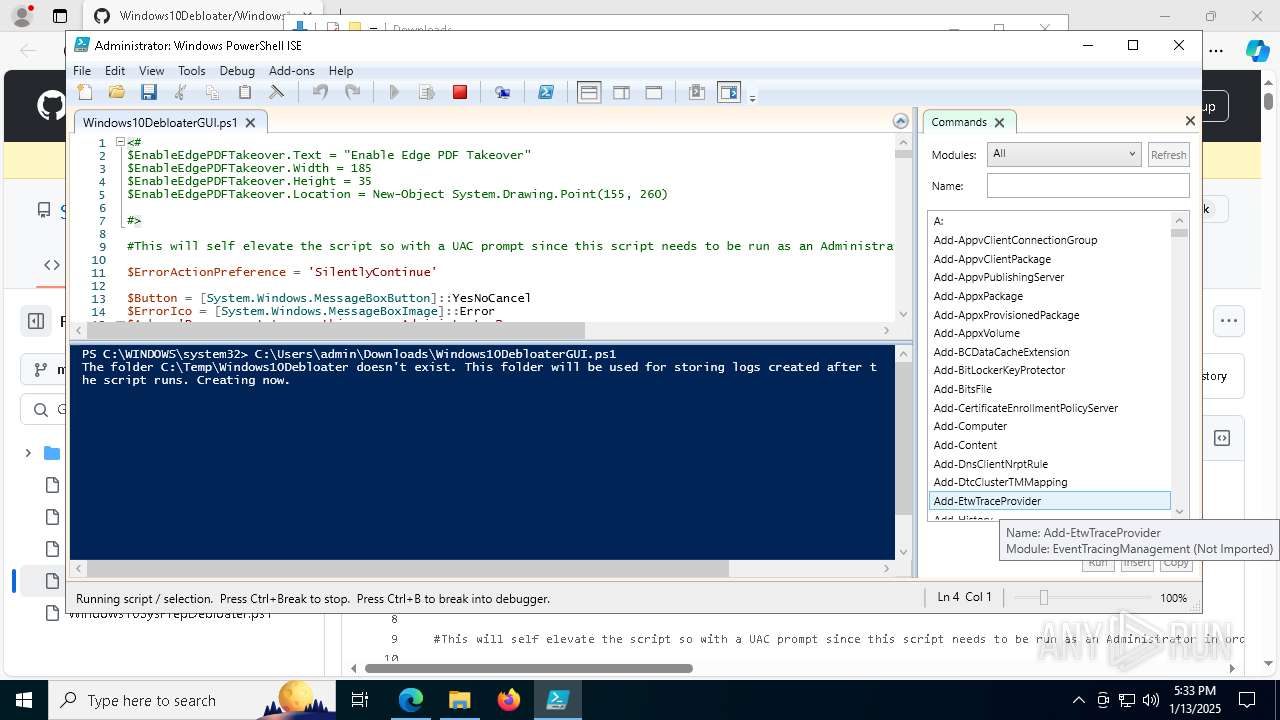Open the Debug menu

coord(237,71)
